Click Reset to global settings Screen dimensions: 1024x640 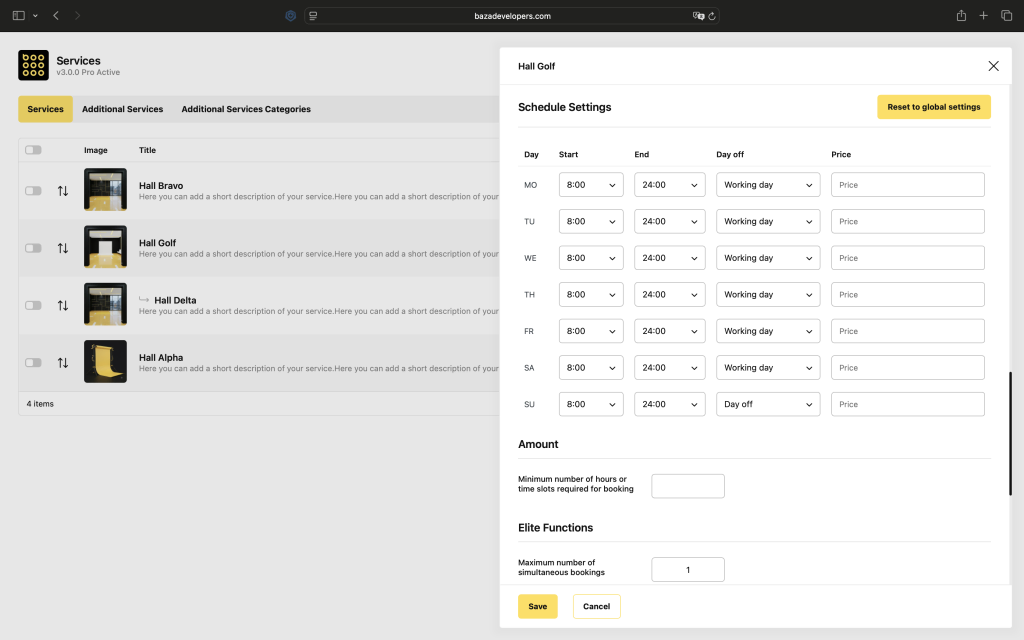(934, 107)
